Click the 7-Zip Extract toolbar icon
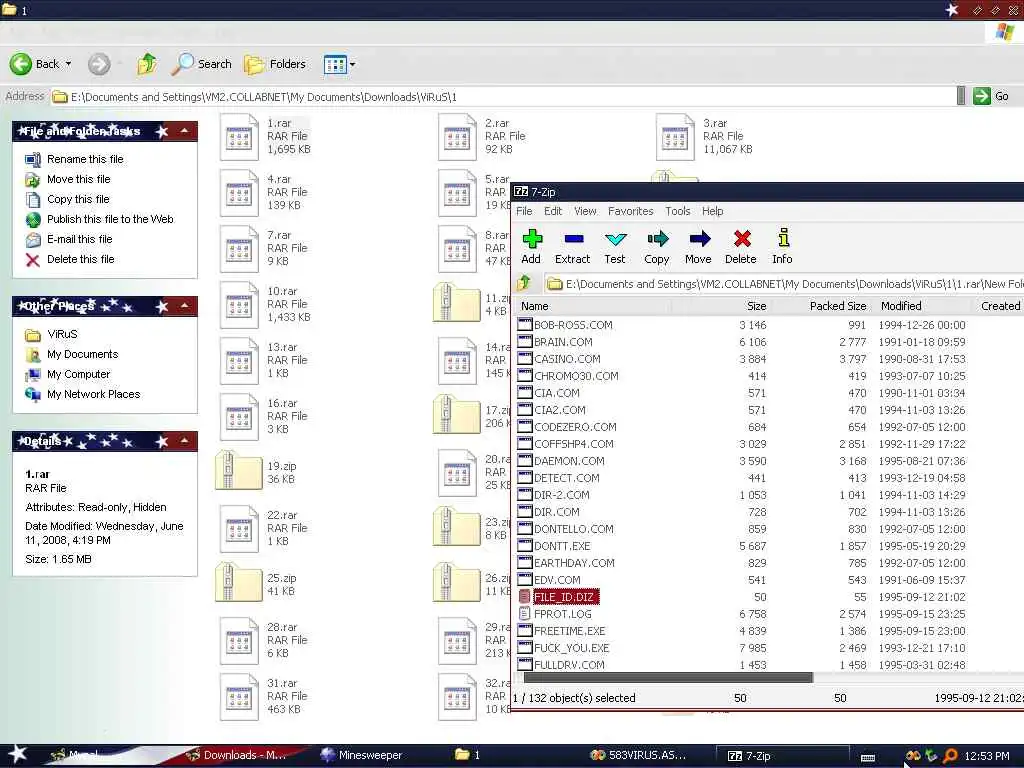Viewport: 1024px width, 768px height. [x=573, y=239]
